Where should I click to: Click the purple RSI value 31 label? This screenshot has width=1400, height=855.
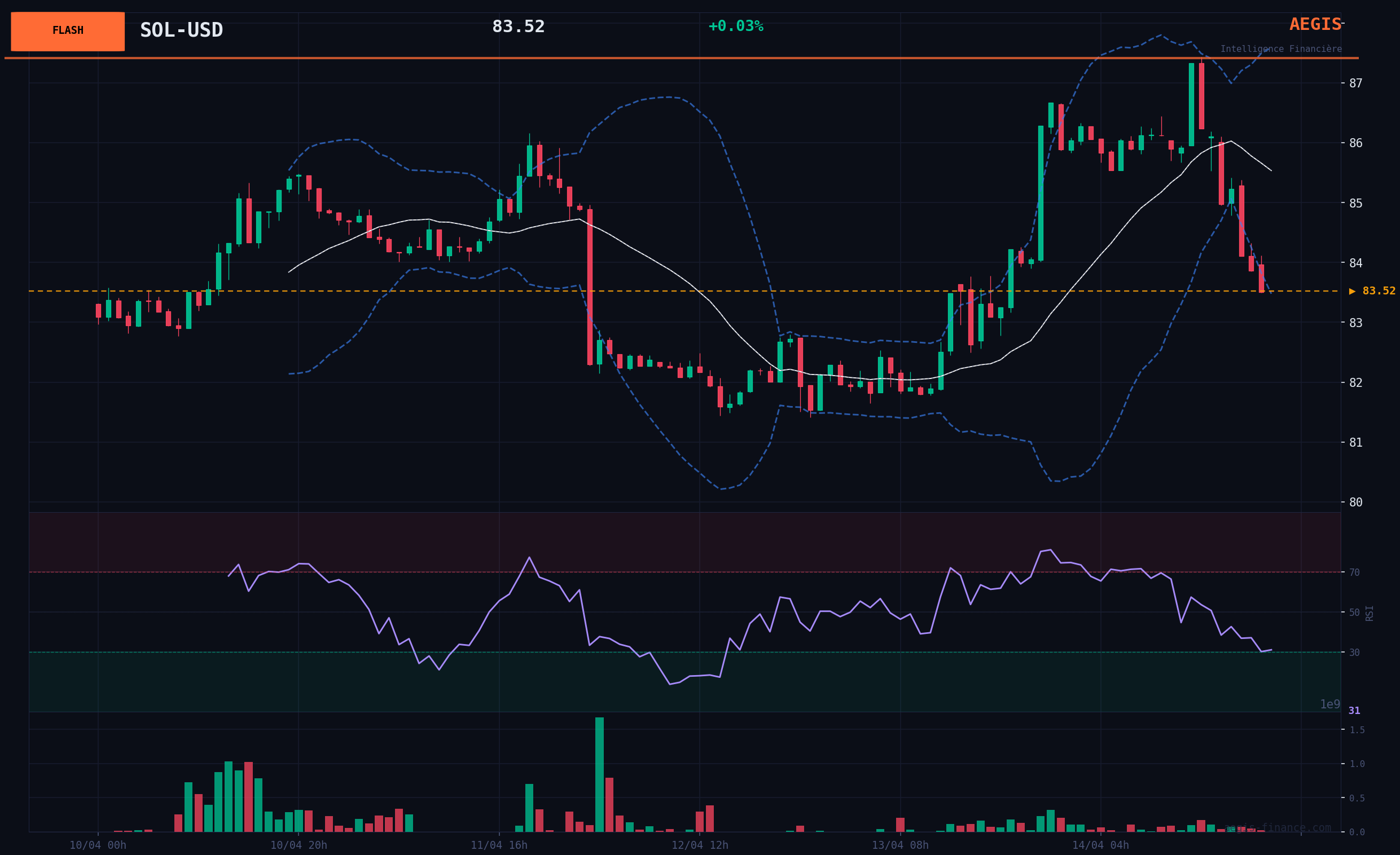click(x=1354, y=711)
